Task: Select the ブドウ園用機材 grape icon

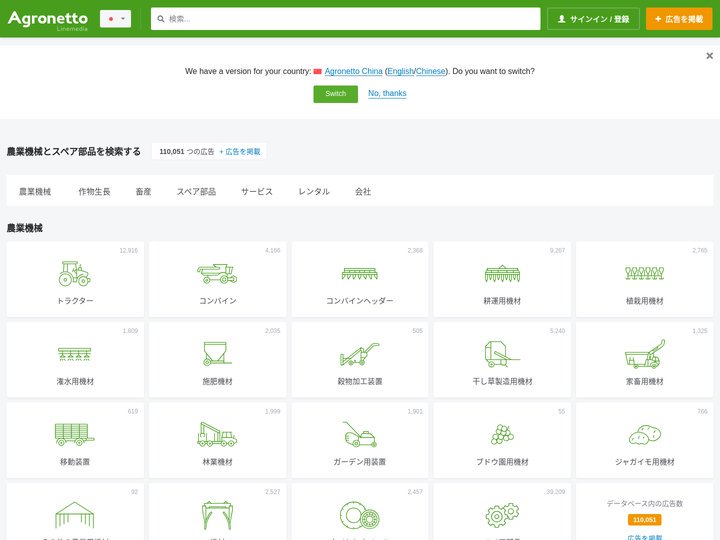Action: pos(502,434)
